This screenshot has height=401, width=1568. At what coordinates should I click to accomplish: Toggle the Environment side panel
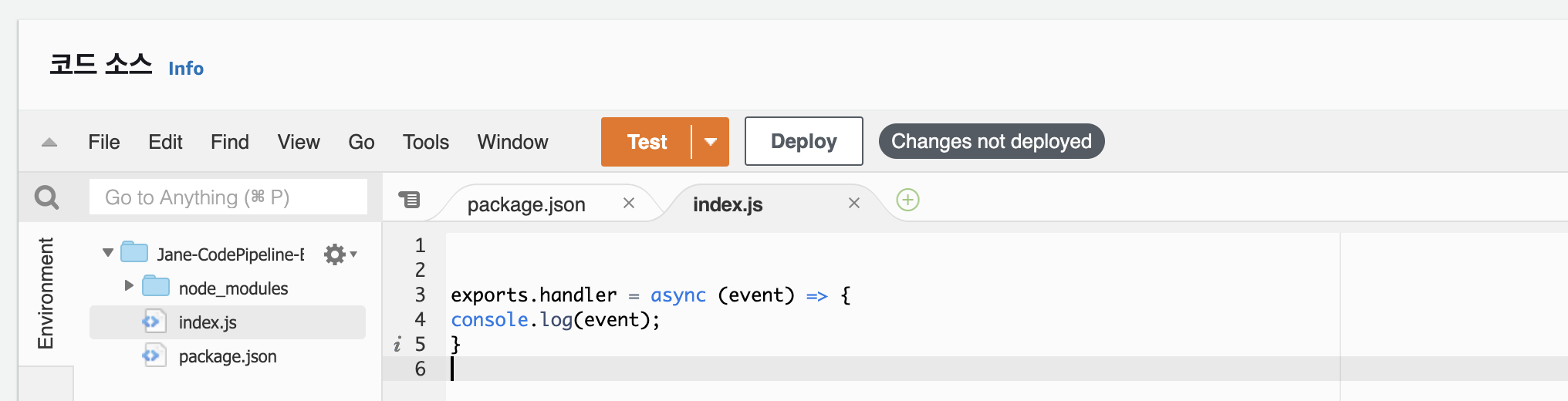46,293
